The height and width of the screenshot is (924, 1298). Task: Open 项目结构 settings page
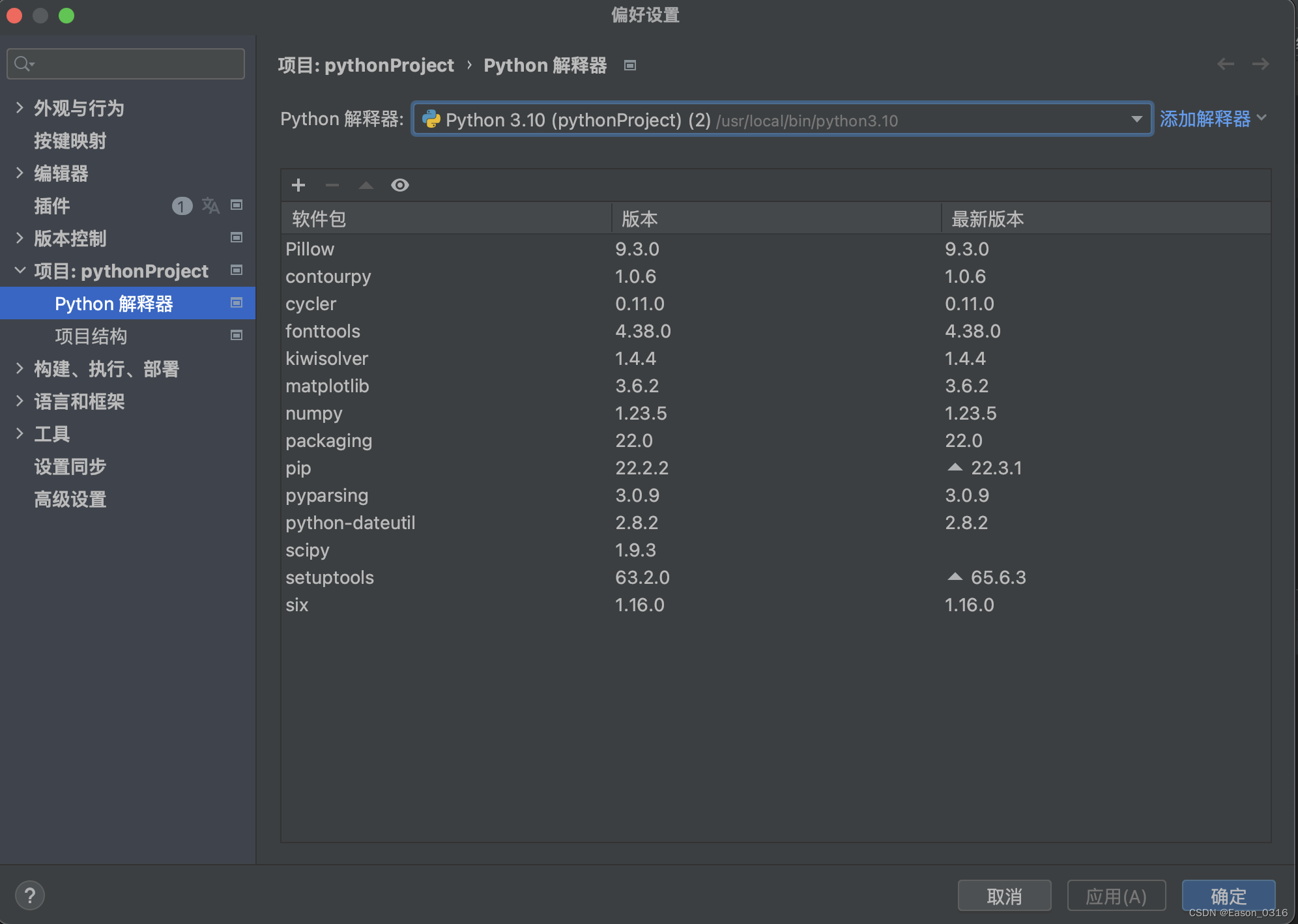tap(91, 336)
